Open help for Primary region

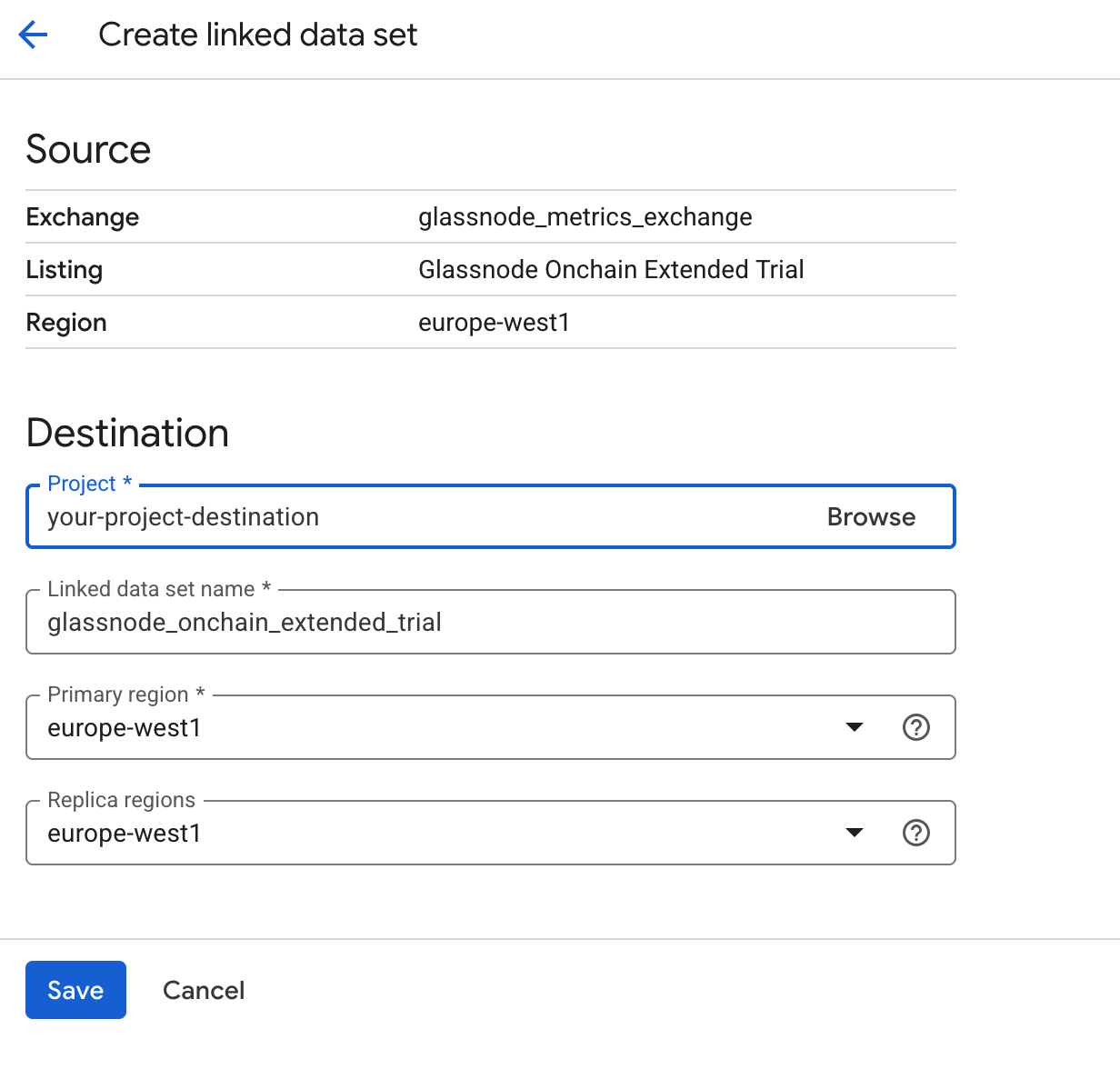pyautogui.click(x=915, y=727)
